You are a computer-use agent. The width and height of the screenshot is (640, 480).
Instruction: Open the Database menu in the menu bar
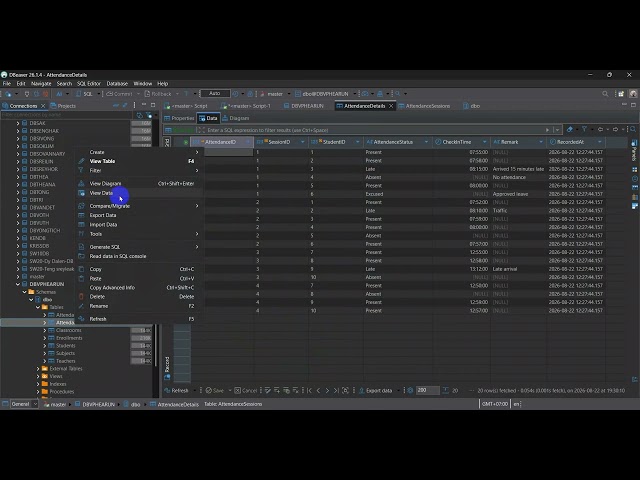(117, 84)
